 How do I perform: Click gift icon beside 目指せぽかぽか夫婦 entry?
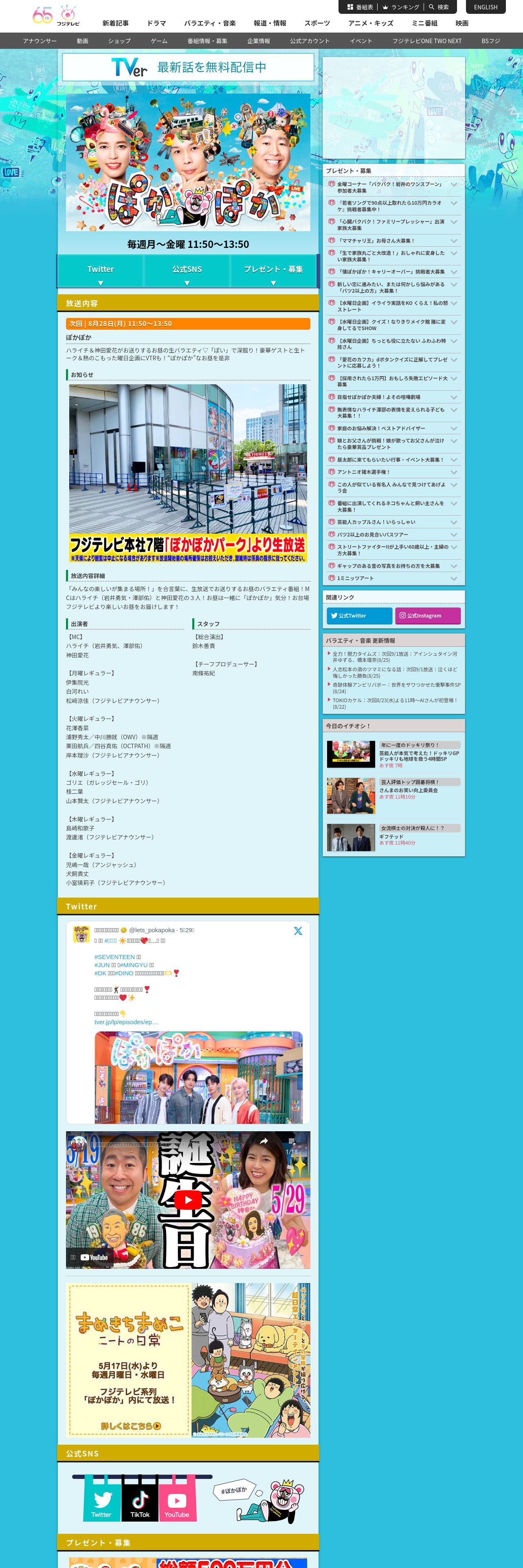pyautogui.click(x=331, y=396)
